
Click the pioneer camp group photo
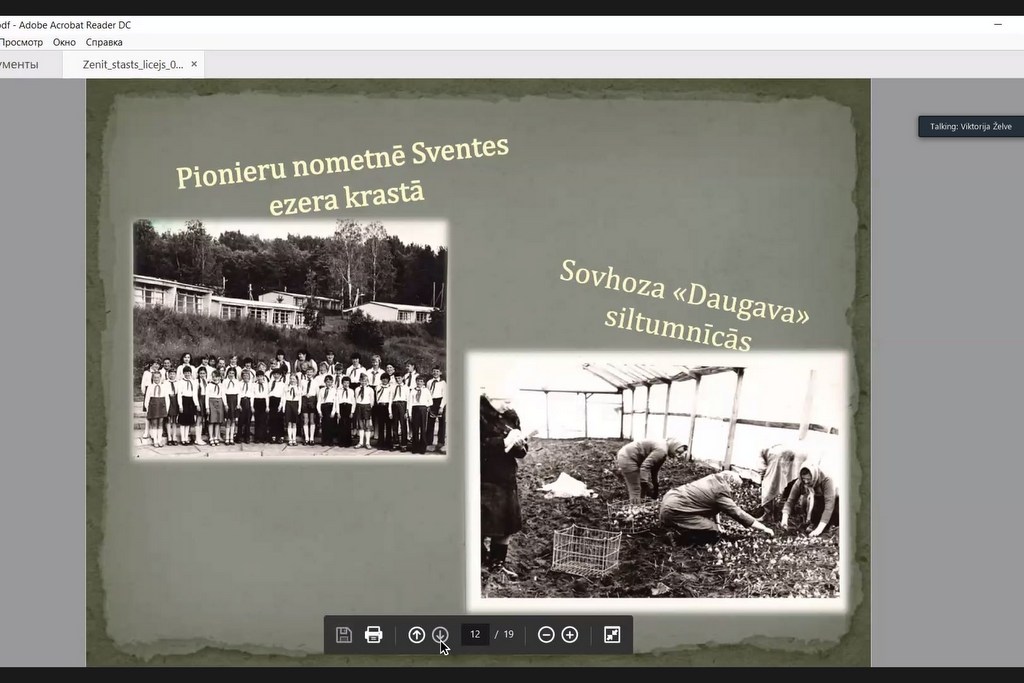(290, 338)
